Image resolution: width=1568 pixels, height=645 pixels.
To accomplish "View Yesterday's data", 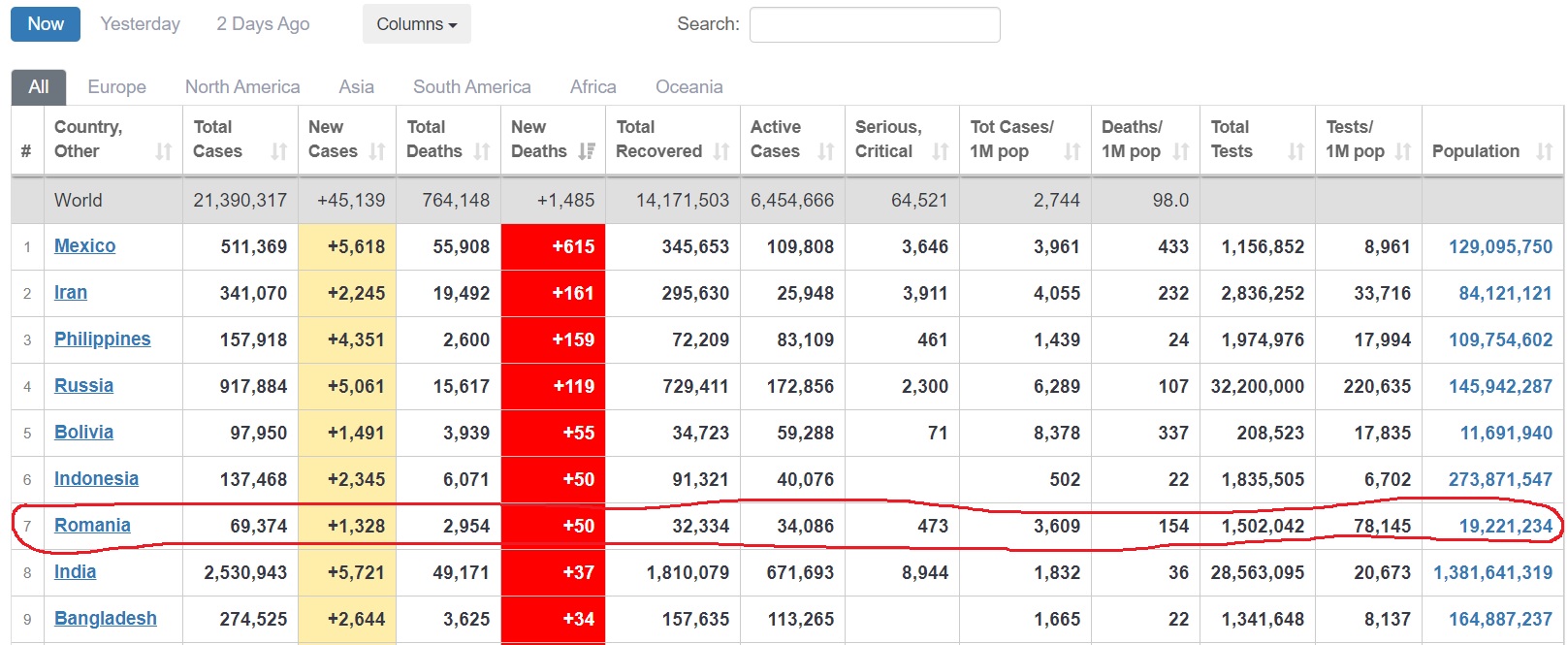I will coord(140,24).
